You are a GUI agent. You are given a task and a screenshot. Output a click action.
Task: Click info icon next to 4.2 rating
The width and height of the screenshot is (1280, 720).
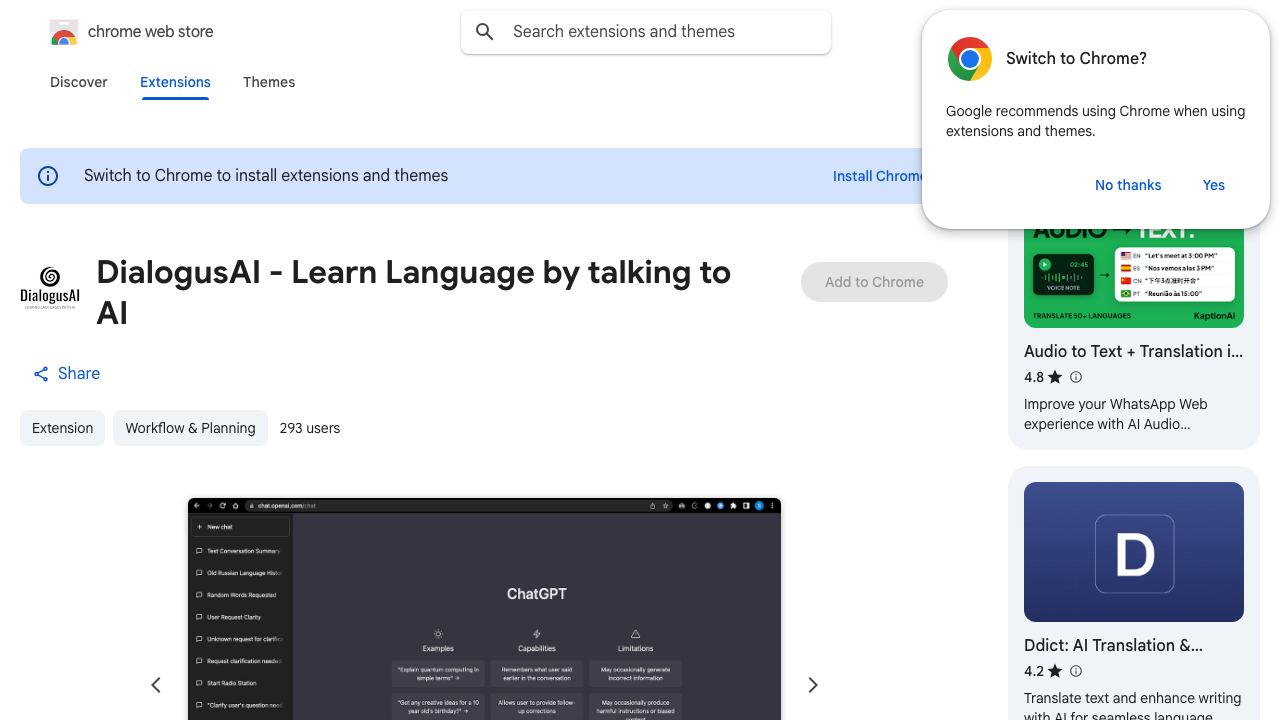(1076, 671)
